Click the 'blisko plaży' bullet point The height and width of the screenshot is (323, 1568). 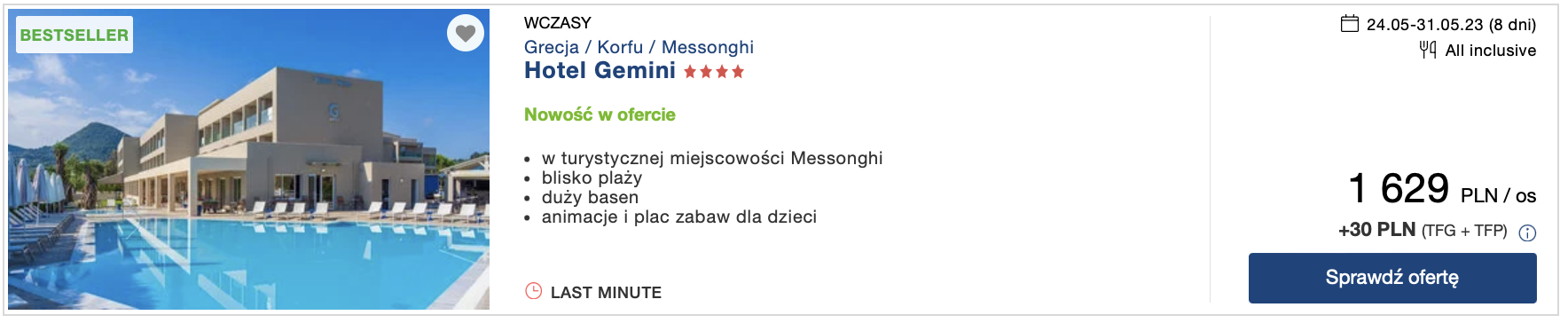click(x=592, y=177)
